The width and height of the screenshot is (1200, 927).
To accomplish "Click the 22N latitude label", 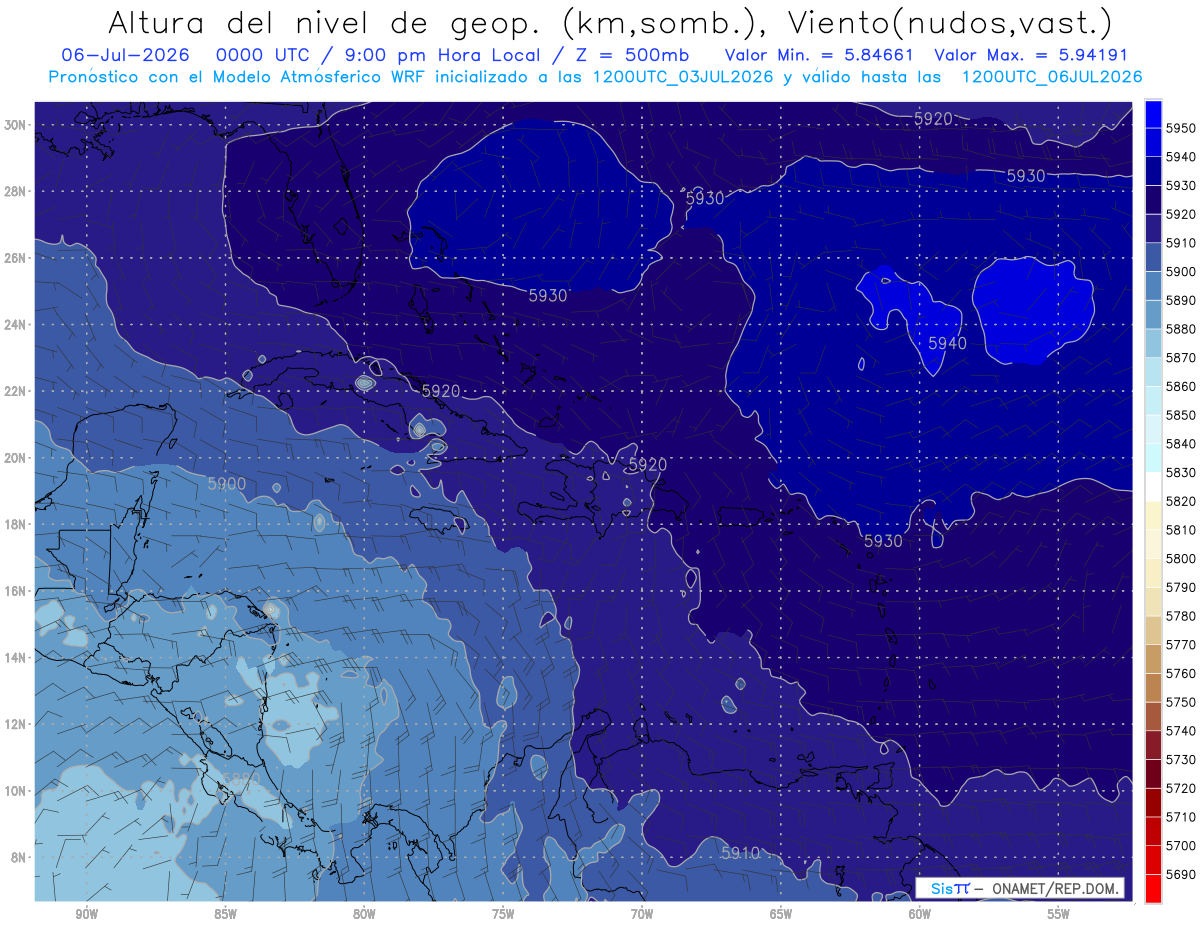I will coord(17,391).
